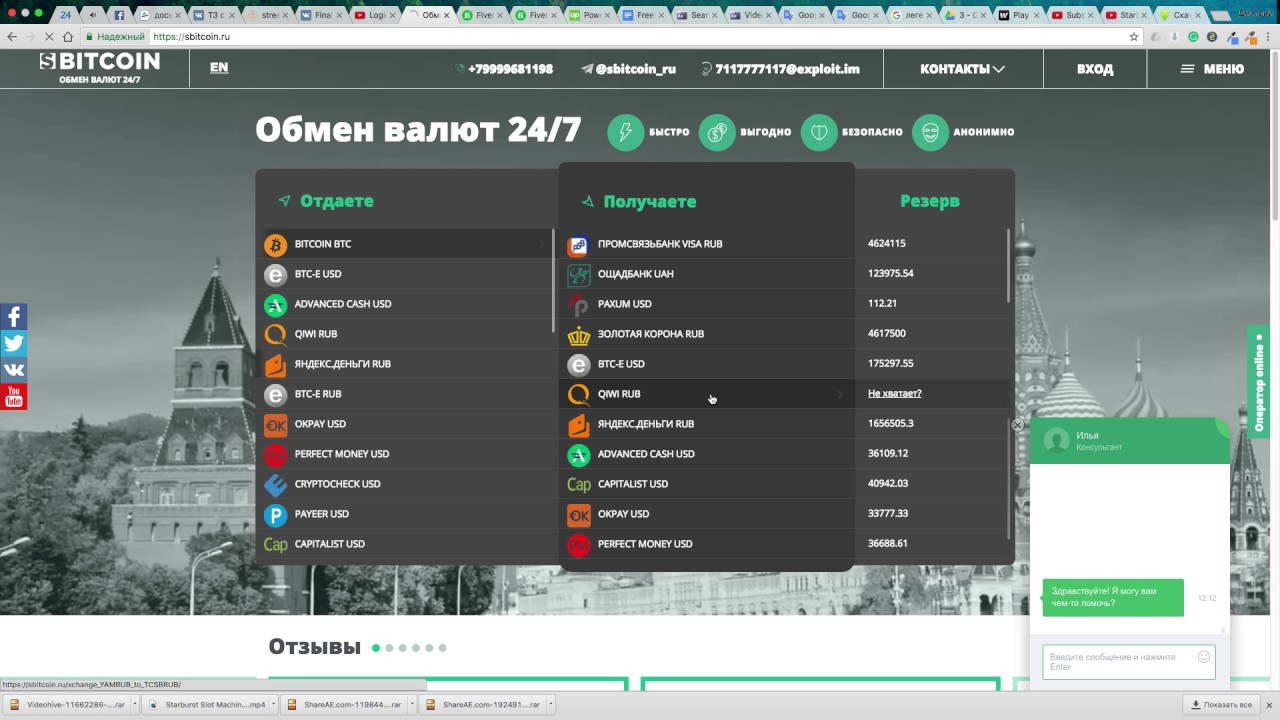Switch language to EN
Image resolution: width=1280 pixels, height=720 pixels.
click(x=219, y=68)
